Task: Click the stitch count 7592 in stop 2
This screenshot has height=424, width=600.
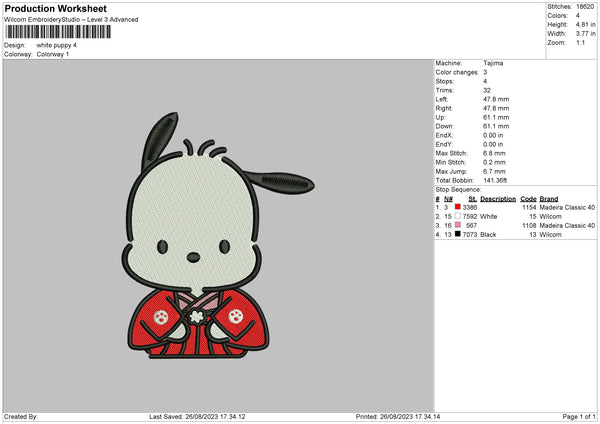Action: (470, 217)
